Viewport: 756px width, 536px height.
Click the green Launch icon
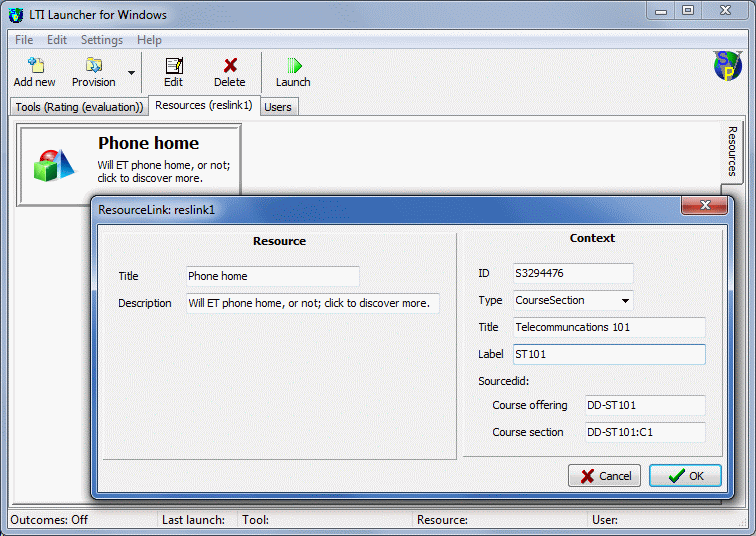point(294,66)
